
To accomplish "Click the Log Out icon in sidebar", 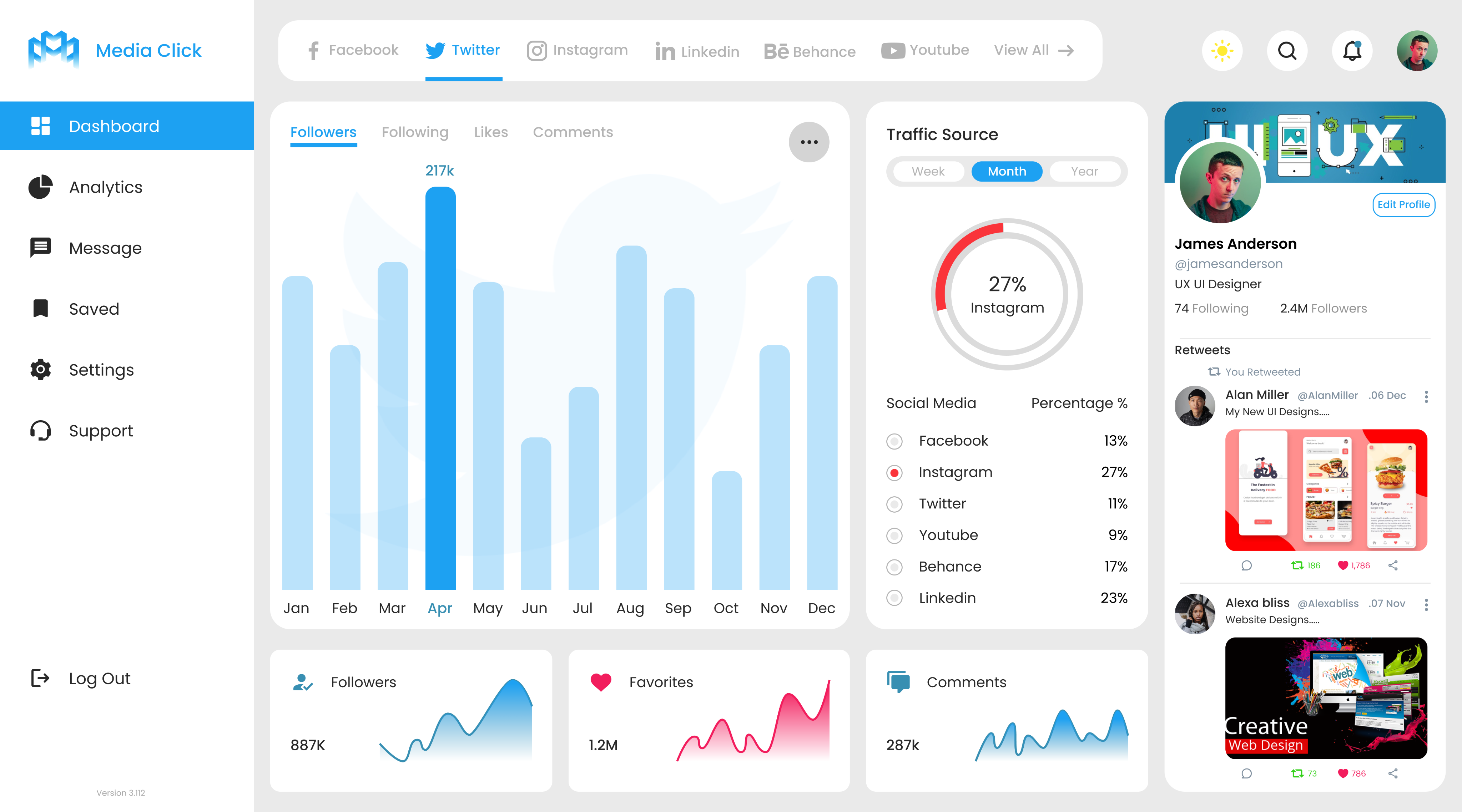I will 40,678.
